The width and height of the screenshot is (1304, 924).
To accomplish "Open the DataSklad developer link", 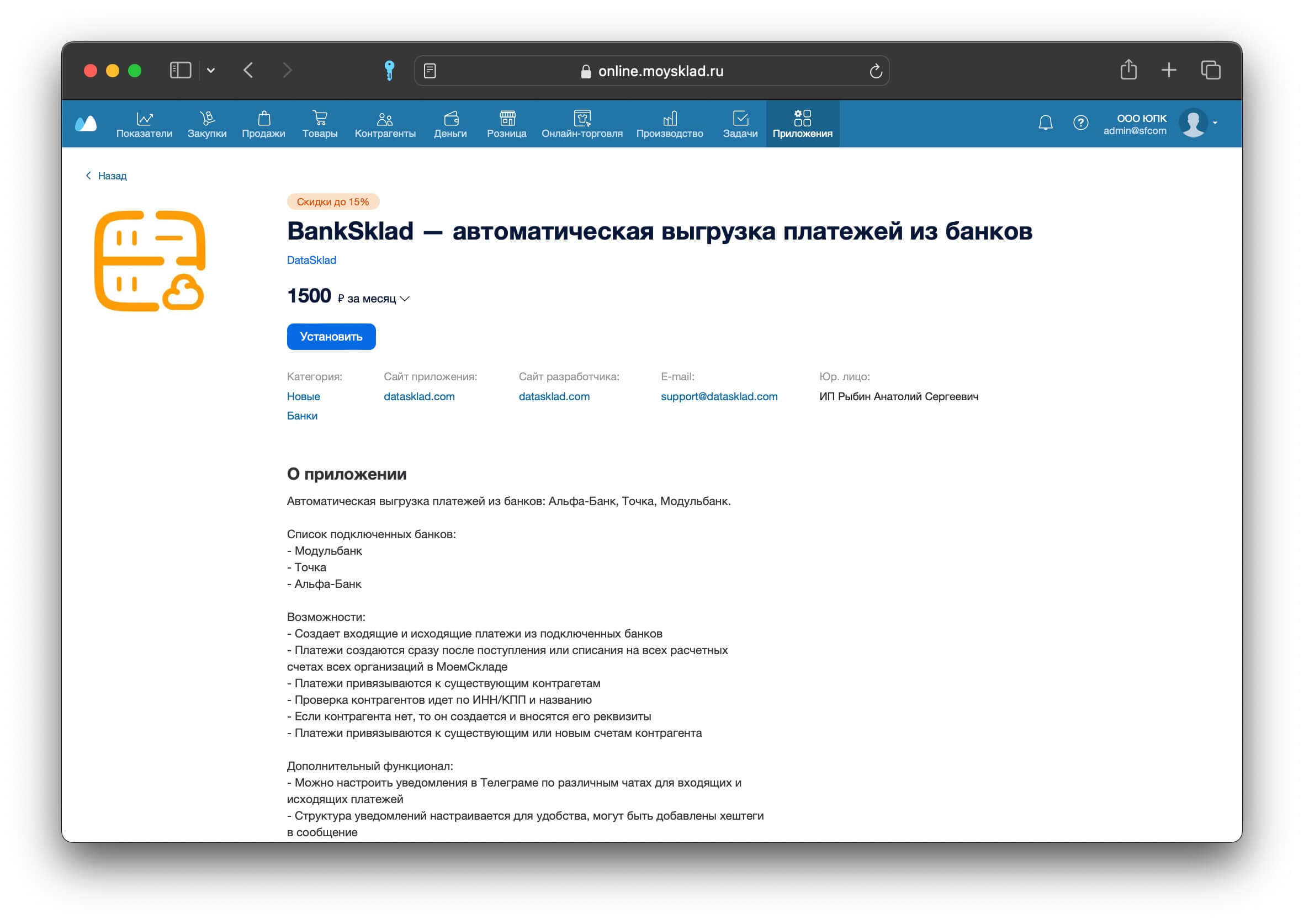I will coord(311,260).
